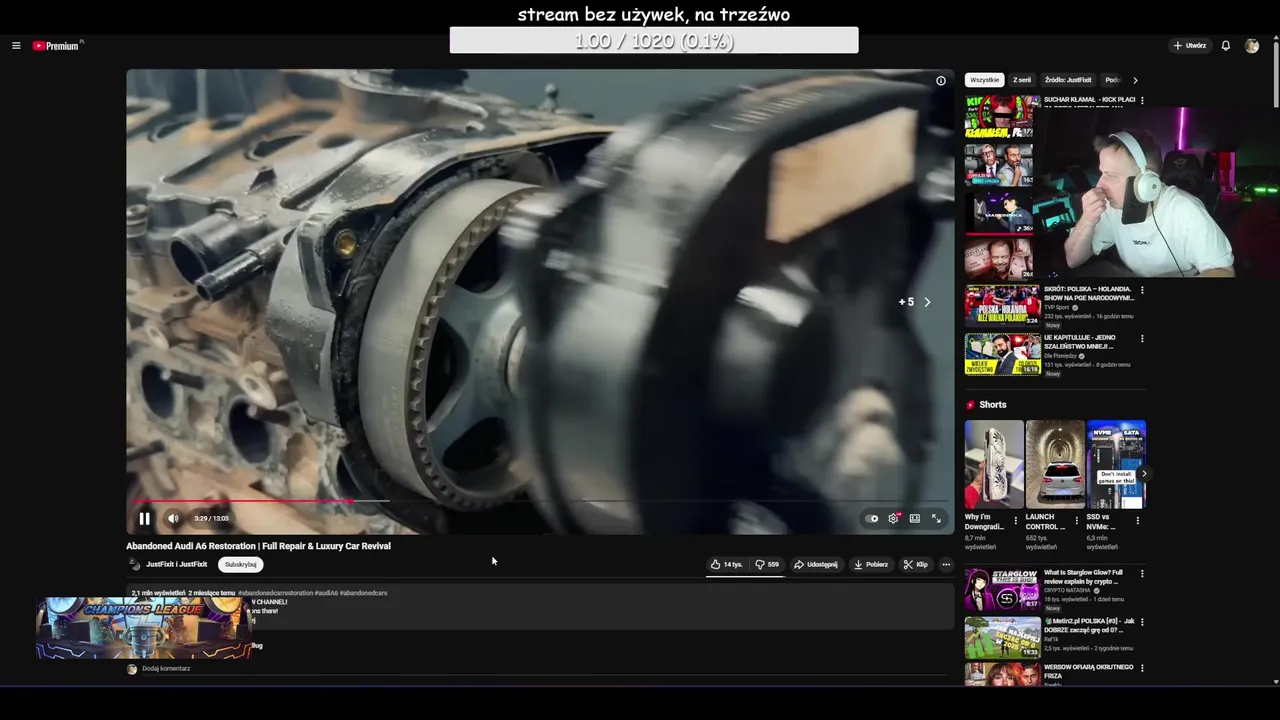The height and width of the screenshot is (720, 1280).
Task: Show the video info card icon
Action: click(940, 81)
